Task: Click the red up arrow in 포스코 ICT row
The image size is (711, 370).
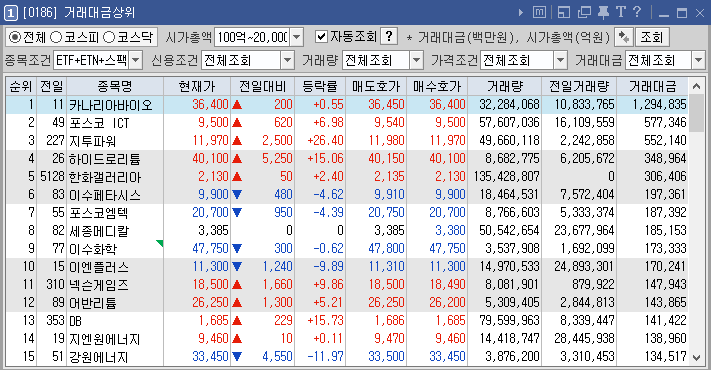Action: (x=237, y=122)
